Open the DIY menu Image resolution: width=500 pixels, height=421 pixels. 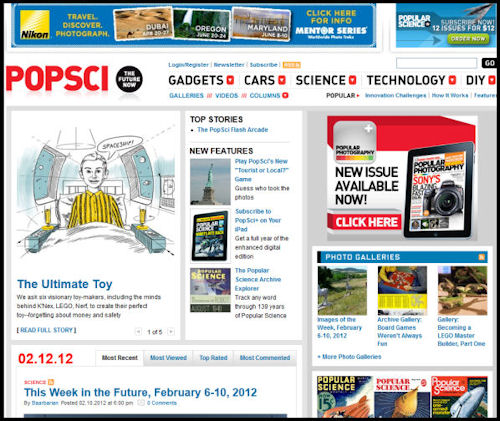pyautogui.click(x=475, y=80)
